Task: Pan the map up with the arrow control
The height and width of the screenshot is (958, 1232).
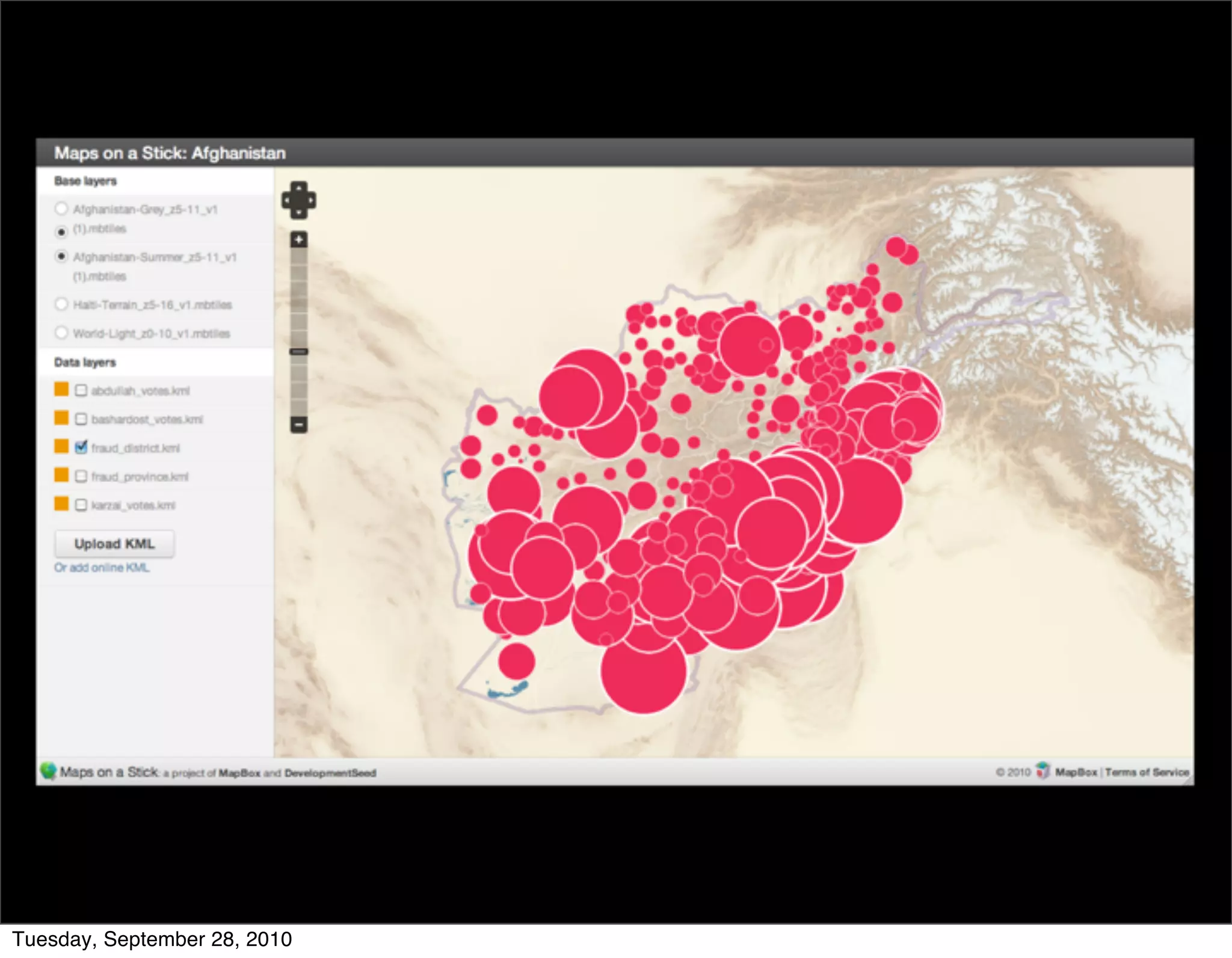Action: pos(299,187)
